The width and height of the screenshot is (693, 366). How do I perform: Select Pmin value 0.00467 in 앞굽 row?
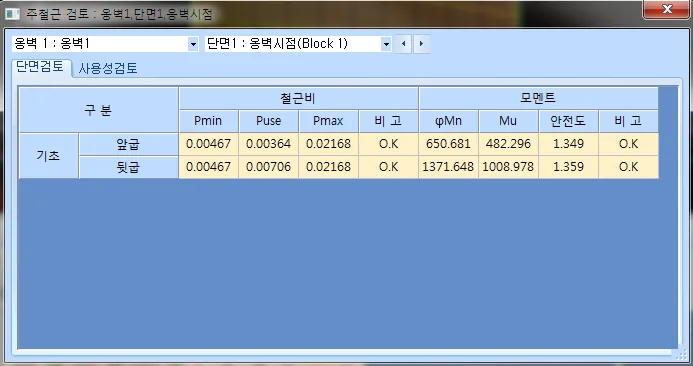coord(209,144)
